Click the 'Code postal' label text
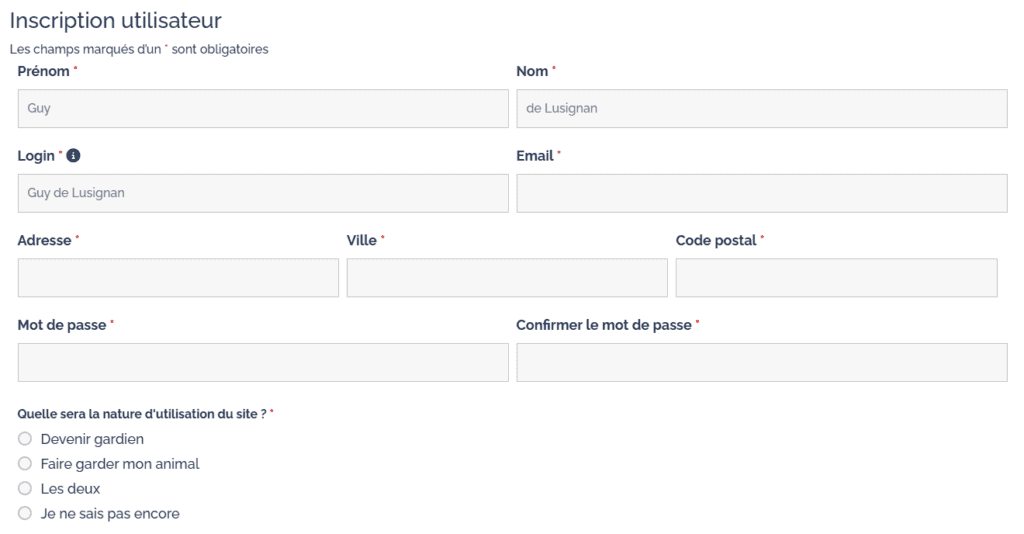Viewport: 1024px width, 534px height. (x=716, y=241)
